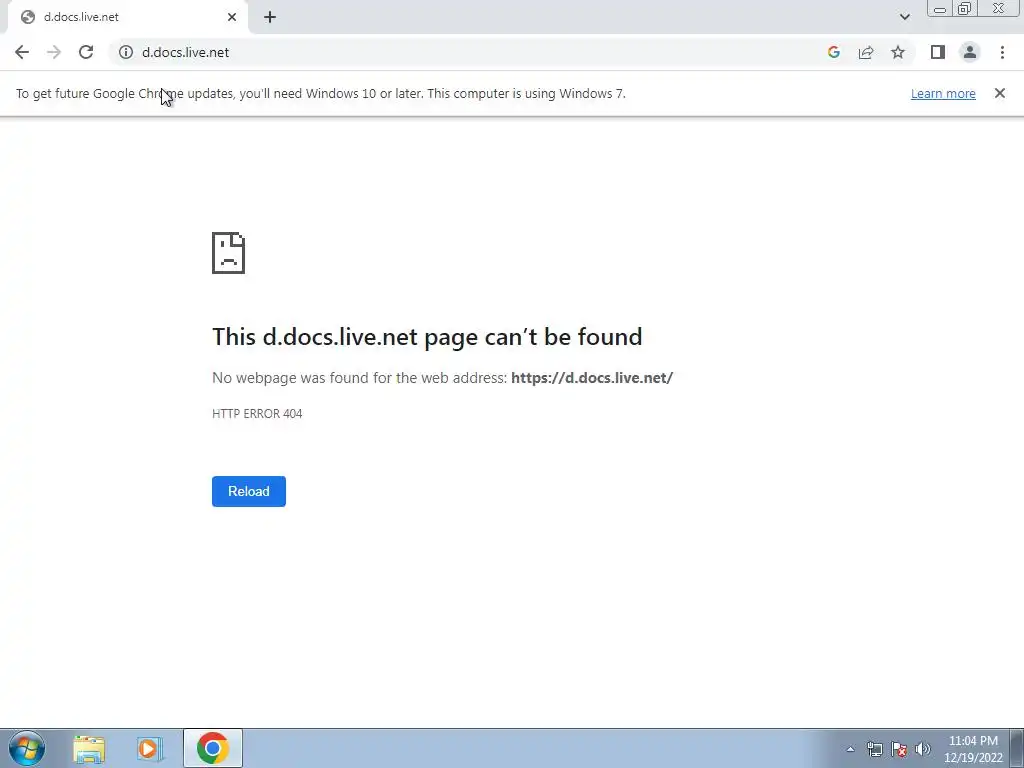1024x768 pixels.
Task: Restore down the Chrome window
Action: [x=965, y=8]
